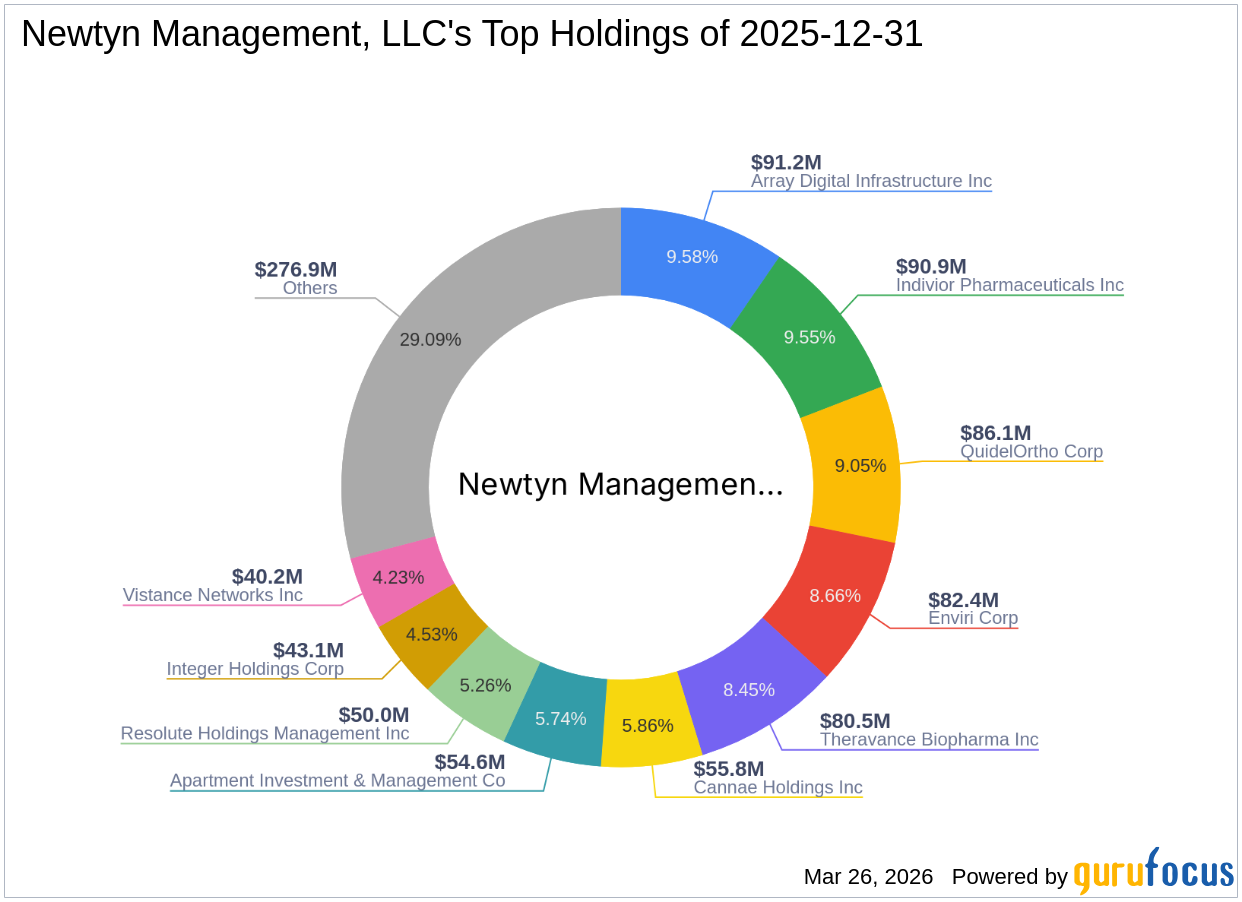This screenshot has height=902, width=1242.
Task: Click the pink Vistance Networks slice
Action: (x=398, y=578)
